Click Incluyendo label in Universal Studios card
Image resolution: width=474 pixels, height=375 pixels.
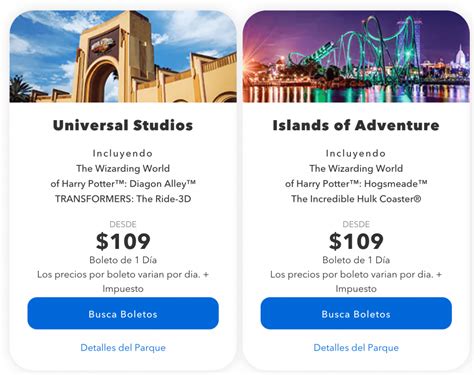click(x=123, y=153)
